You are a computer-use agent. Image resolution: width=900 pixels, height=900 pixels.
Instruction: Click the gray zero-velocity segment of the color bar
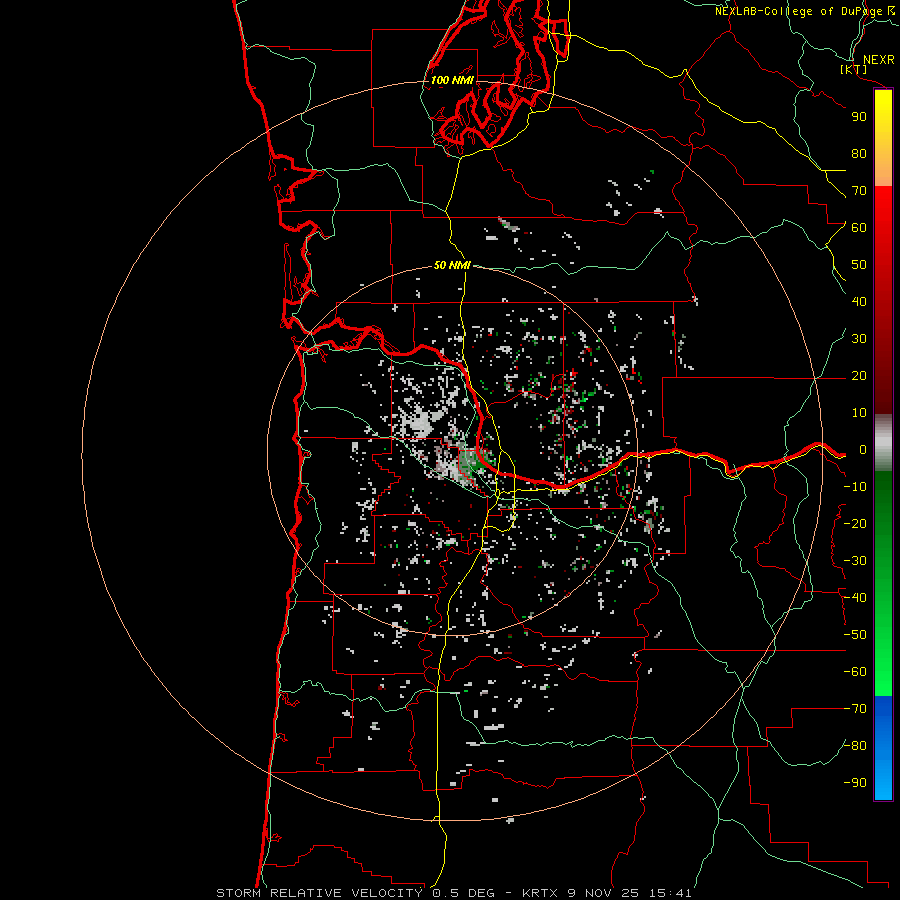pos(883,443)
